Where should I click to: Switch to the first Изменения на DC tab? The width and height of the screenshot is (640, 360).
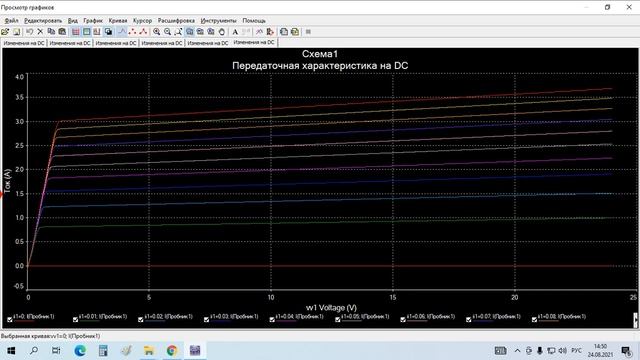(x=24, y=43)
